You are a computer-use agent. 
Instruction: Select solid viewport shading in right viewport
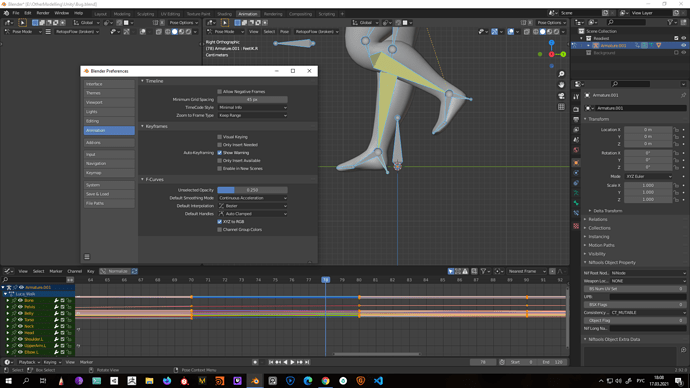[543, 32]
